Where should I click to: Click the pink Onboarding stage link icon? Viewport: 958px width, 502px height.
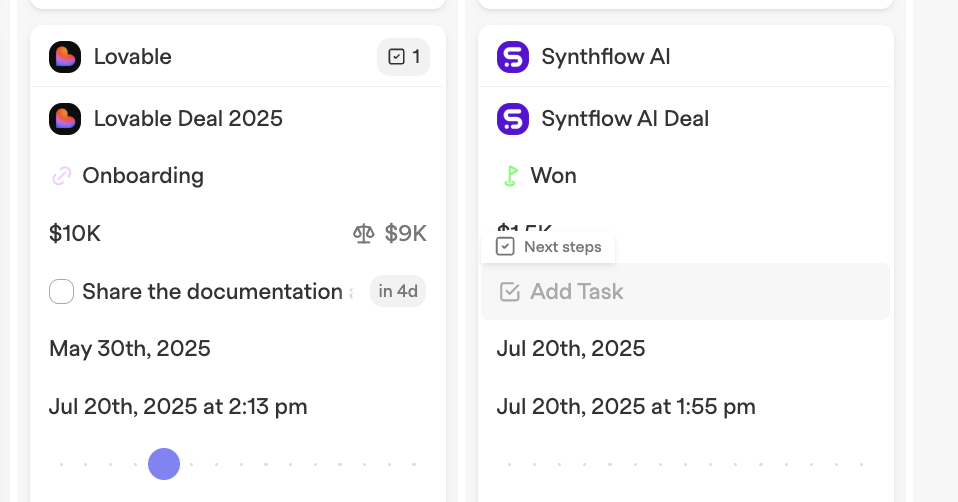(x=62, y=176)
